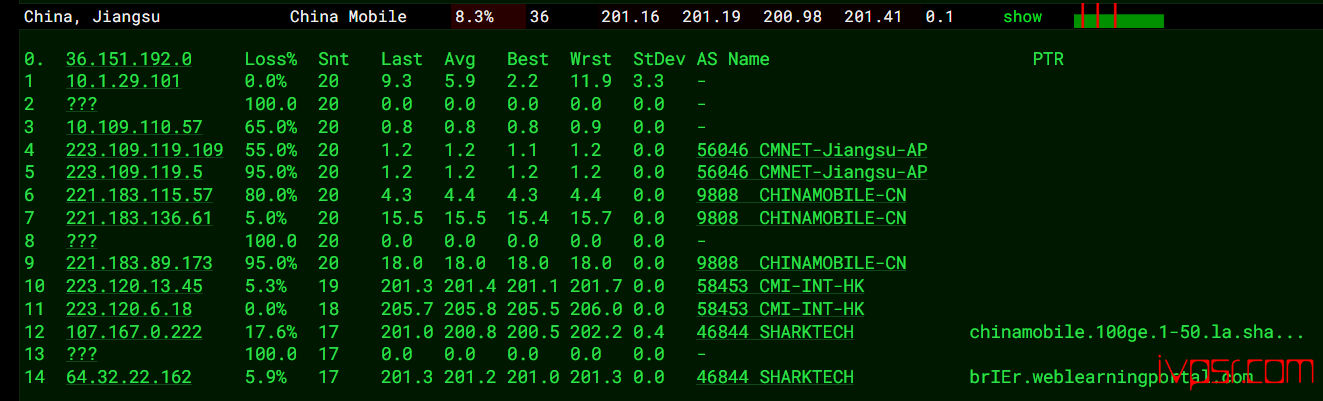Open the hop 7 IP 221.183.136.61

[x=139, y=218]
